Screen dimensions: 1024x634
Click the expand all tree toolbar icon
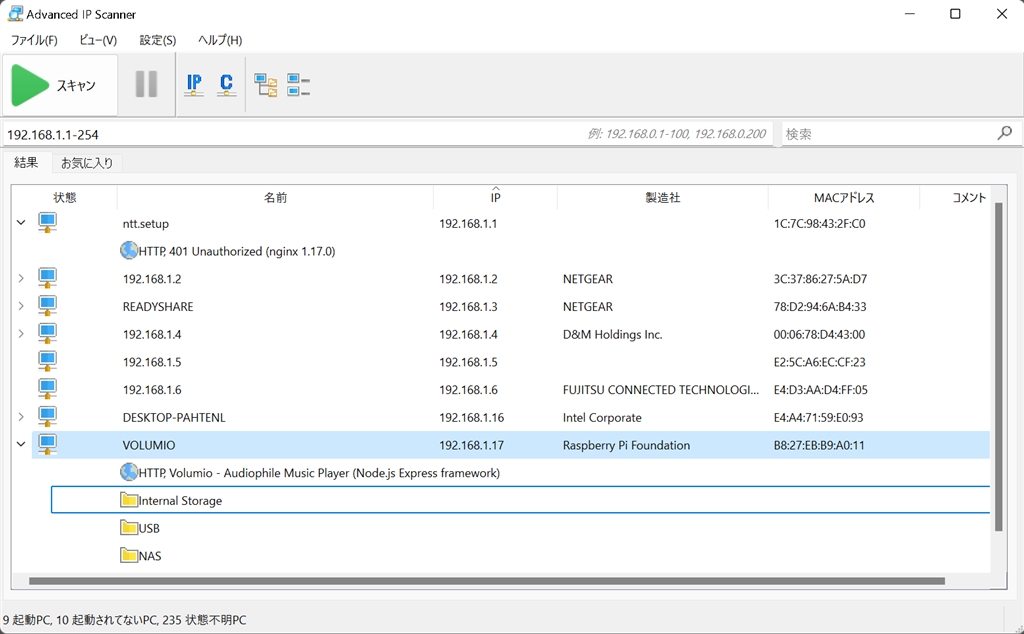click(265, 85)
